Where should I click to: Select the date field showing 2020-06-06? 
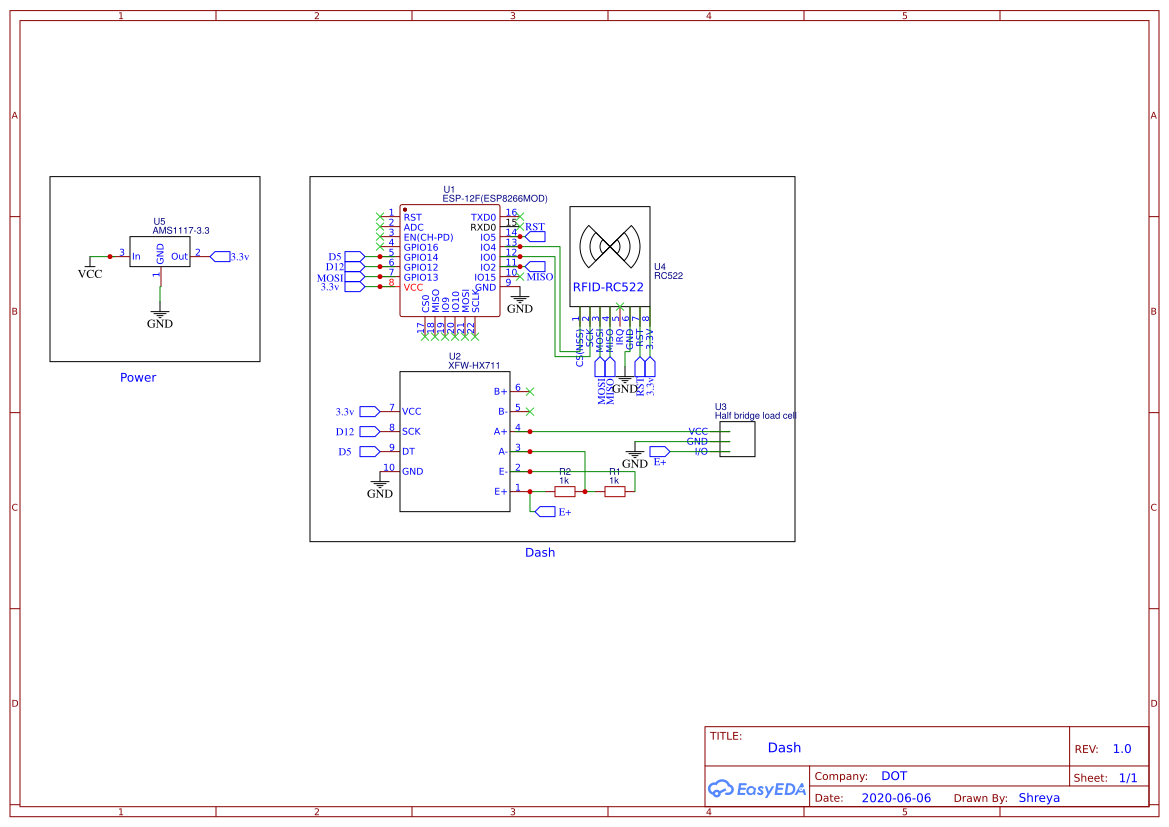(895, 797)
